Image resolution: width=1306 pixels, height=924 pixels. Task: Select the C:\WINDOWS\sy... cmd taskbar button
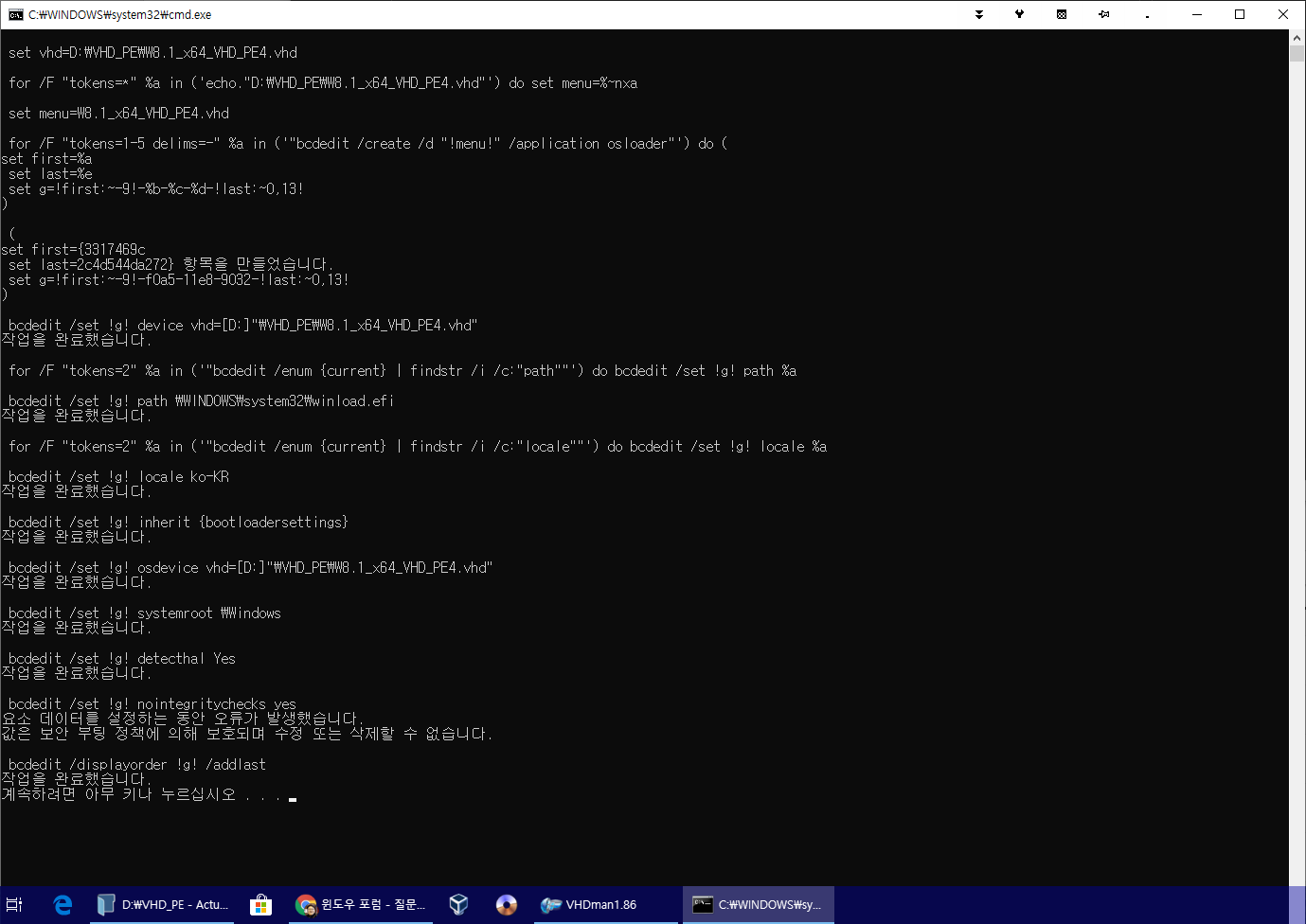[x=759, y=905]
